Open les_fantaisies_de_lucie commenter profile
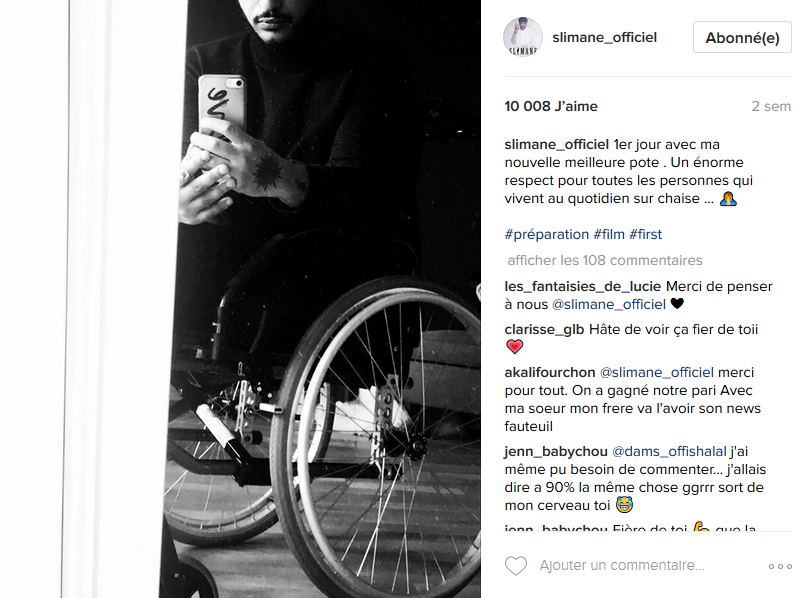This screenshot has width=798, height=598. [x=583, y=287]
